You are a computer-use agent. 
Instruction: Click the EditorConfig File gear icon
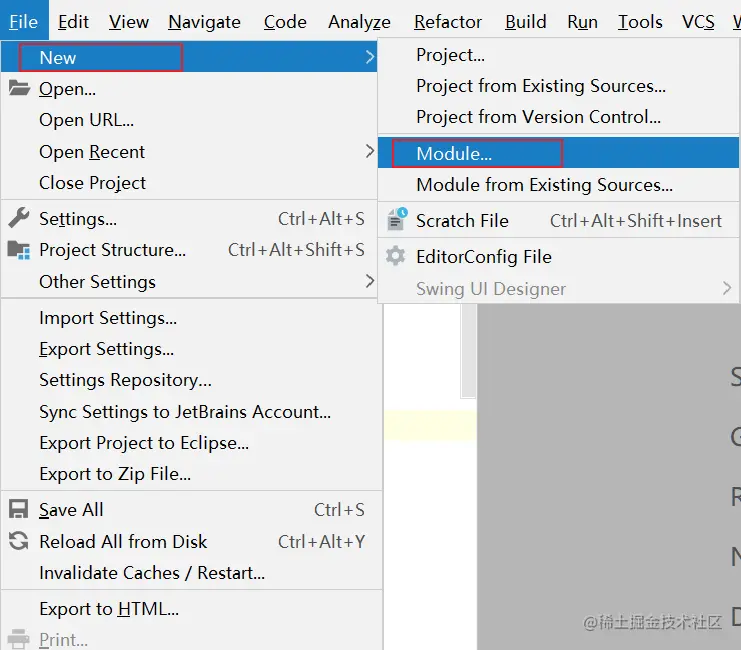[x=397, y=256]
